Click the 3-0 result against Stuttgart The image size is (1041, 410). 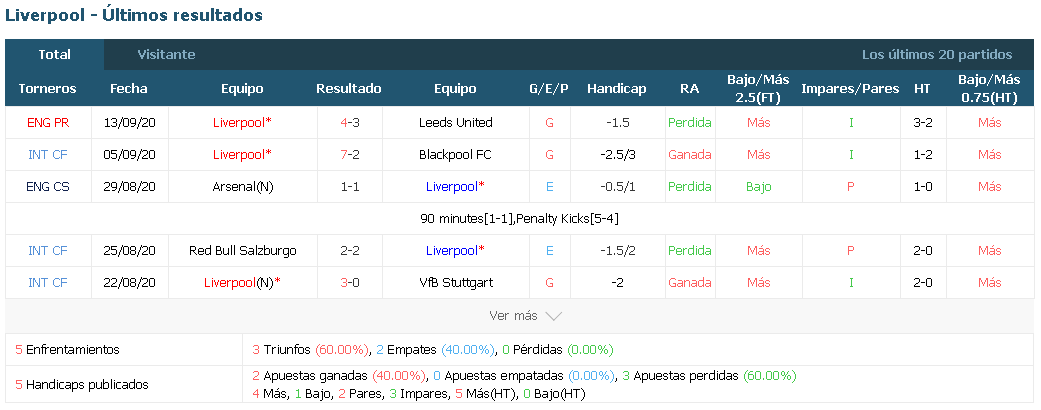pyautogui.click(x=350, y=283)
